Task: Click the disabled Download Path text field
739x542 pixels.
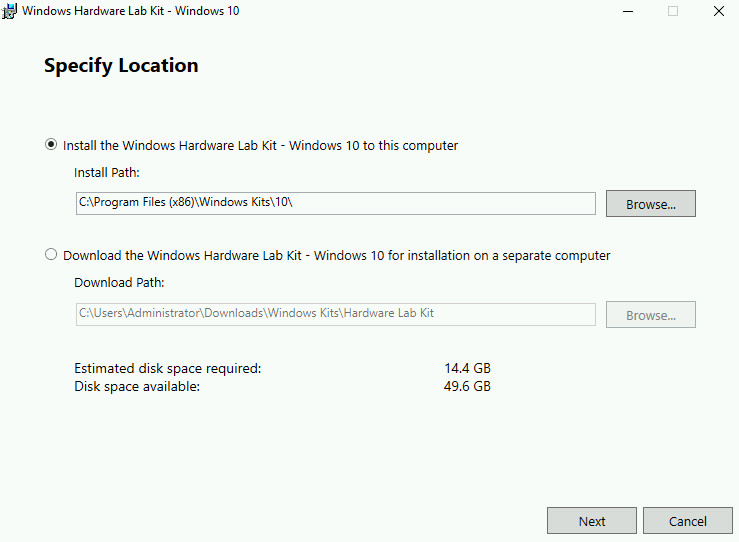Action: tap(336, 314)
